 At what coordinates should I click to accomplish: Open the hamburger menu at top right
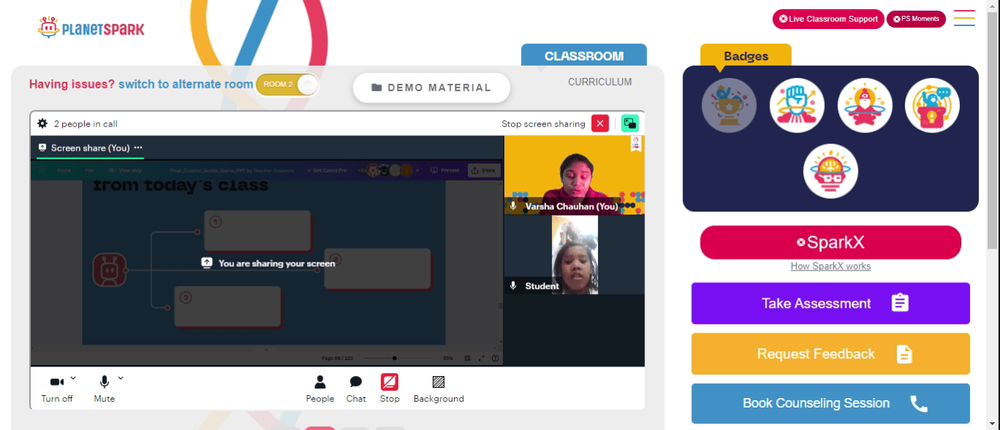[x=964, y=18]
